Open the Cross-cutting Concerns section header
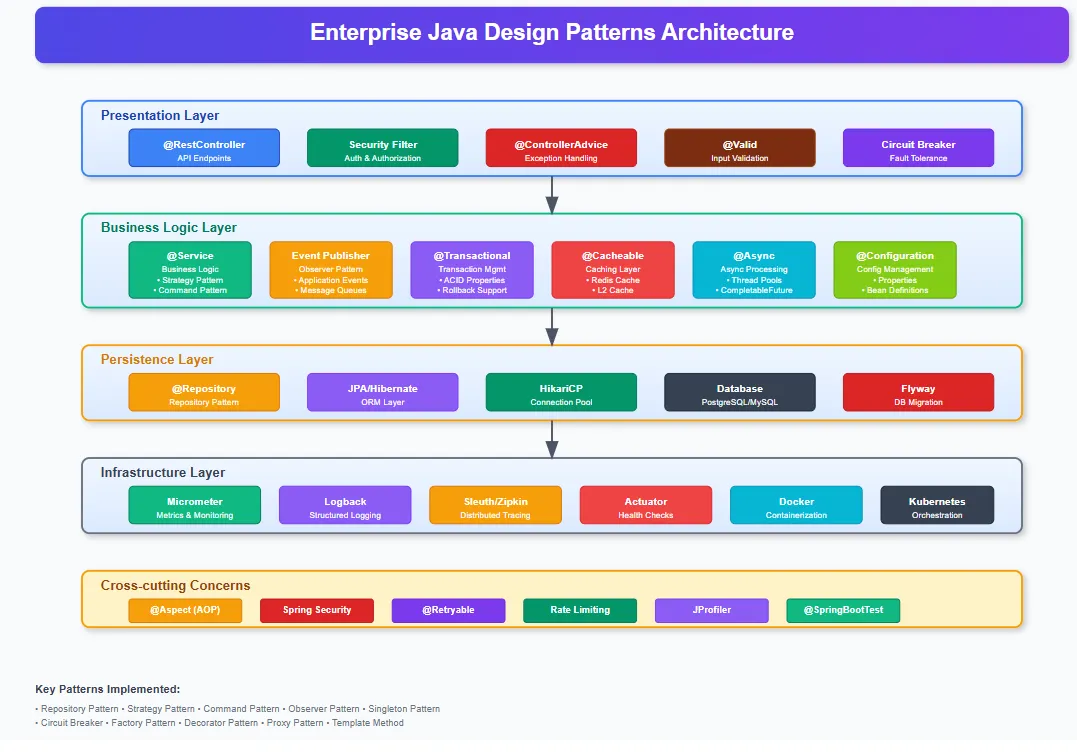The image size is (1077, 752). click(x=174, y=585)
